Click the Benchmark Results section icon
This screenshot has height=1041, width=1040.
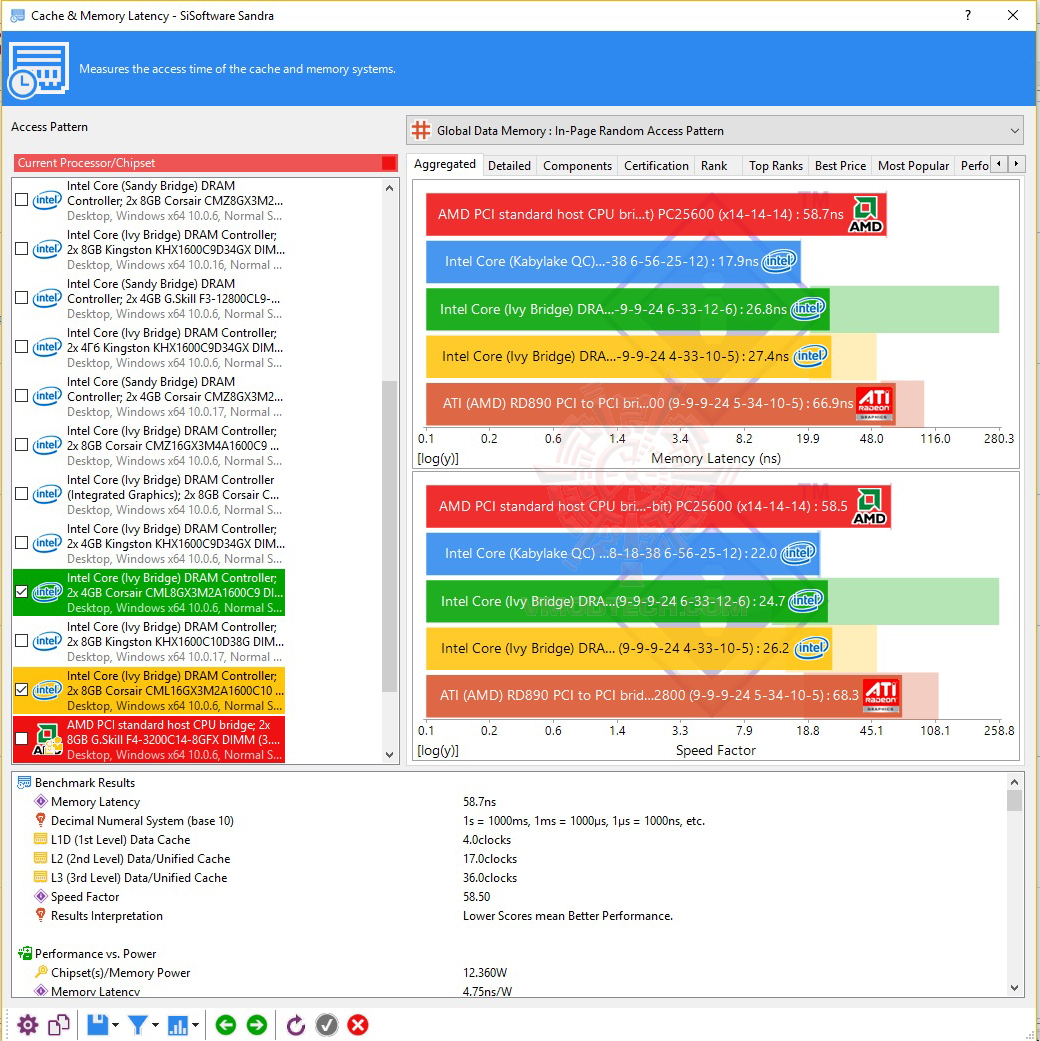24,783
